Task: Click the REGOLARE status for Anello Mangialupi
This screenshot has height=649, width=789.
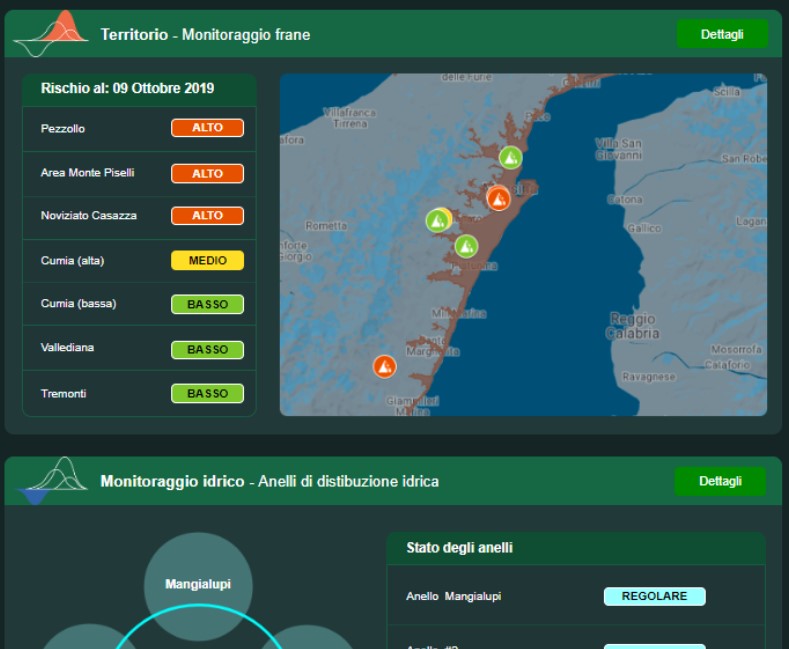Action: pyautogui.click(x=654, y=596)
